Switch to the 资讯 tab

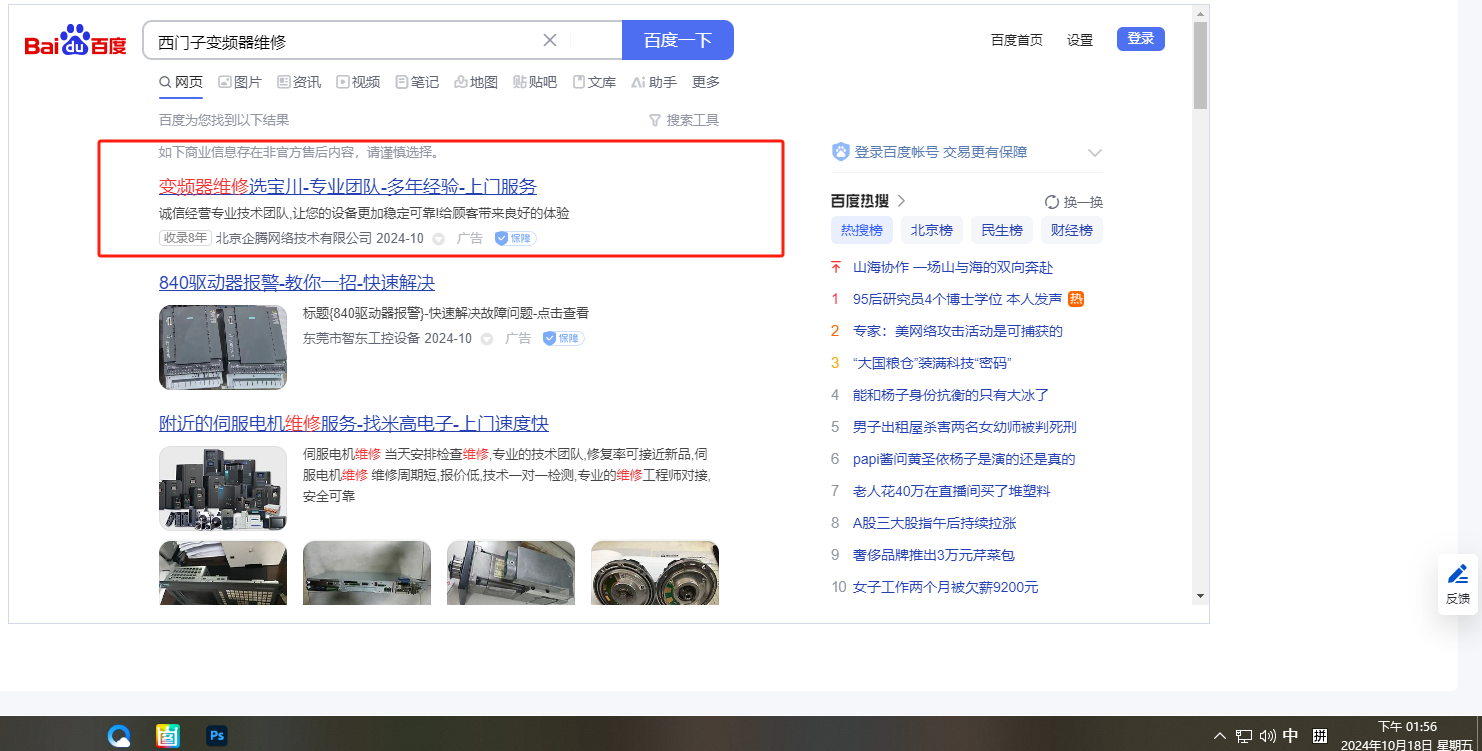(x=299, y=82)
